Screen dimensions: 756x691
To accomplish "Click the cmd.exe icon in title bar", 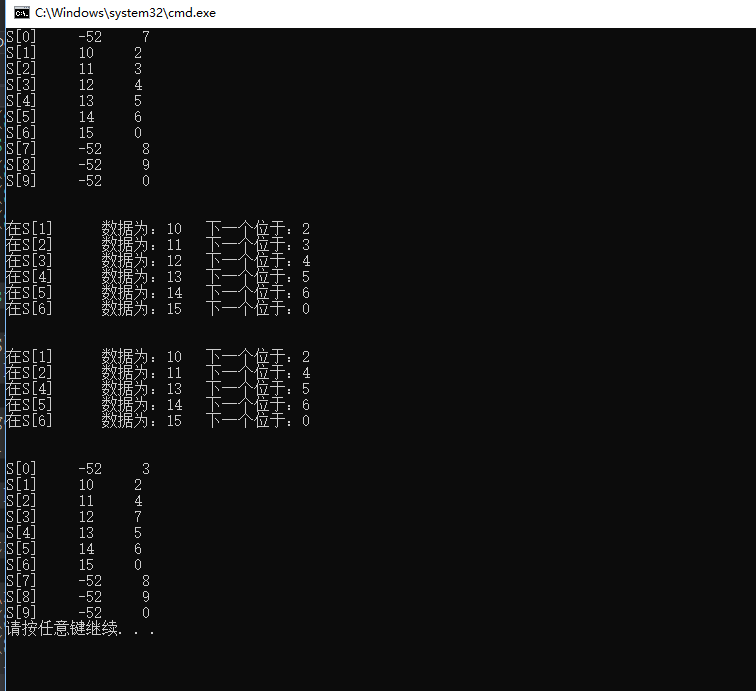I will point(22,13).
